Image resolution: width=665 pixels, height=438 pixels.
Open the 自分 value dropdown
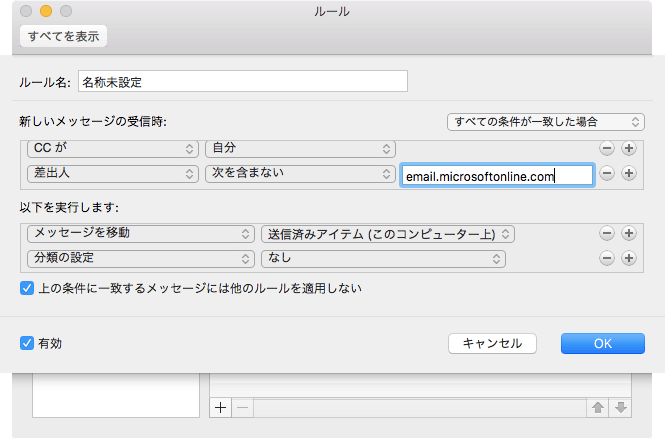coord(300,148)
